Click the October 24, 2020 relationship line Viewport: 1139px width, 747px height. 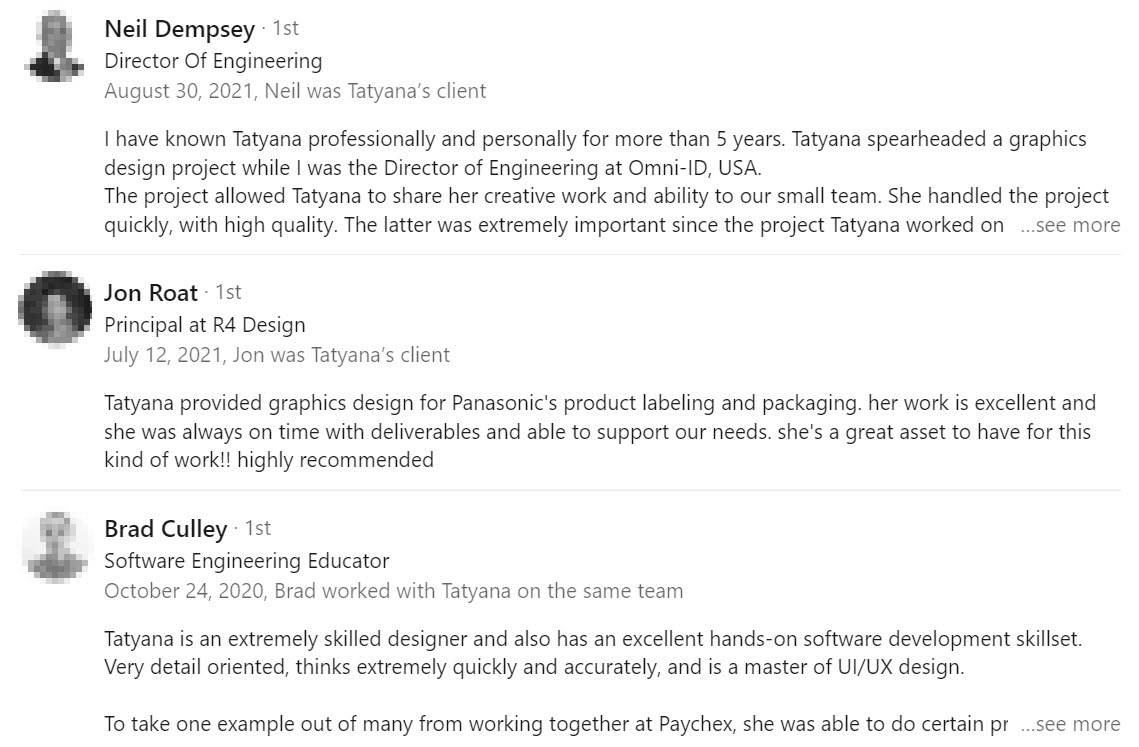pos(393,591)
